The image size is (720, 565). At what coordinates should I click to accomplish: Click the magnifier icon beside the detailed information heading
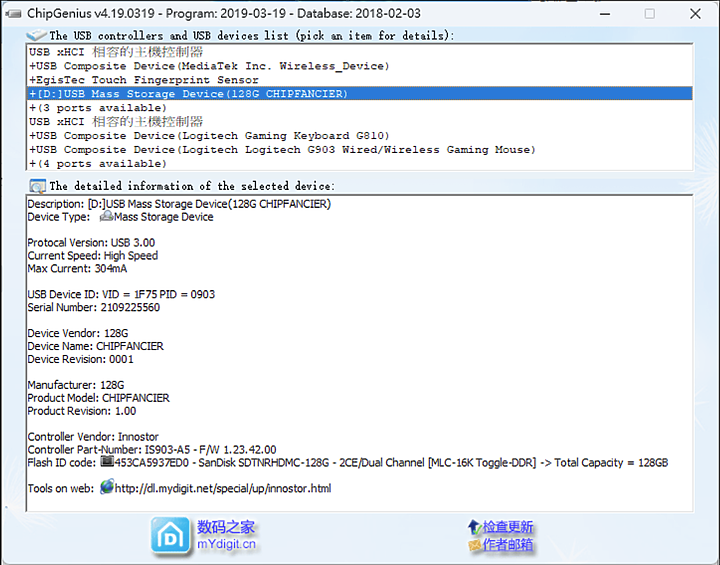pyautogui.click(x=37, y=186)
